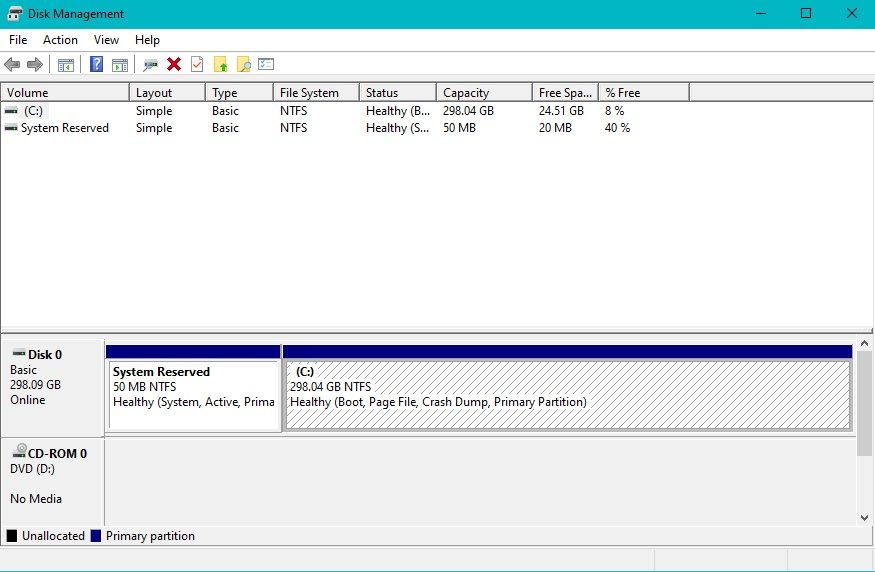875x572 pixels.
Task: Click the folder with green arrow icon
Action: coord(221,64)
